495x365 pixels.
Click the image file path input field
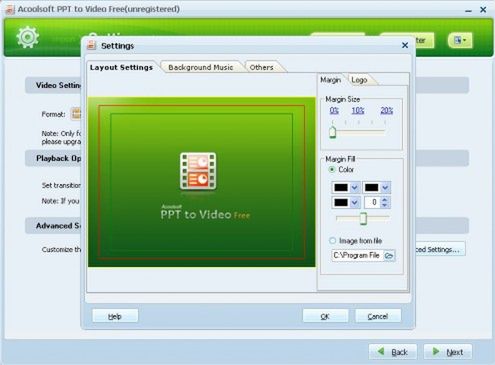click(358, 256)
